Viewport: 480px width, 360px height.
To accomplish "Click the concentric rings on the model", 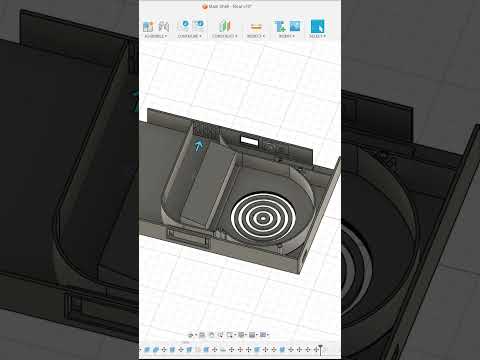I will [263, 218].
